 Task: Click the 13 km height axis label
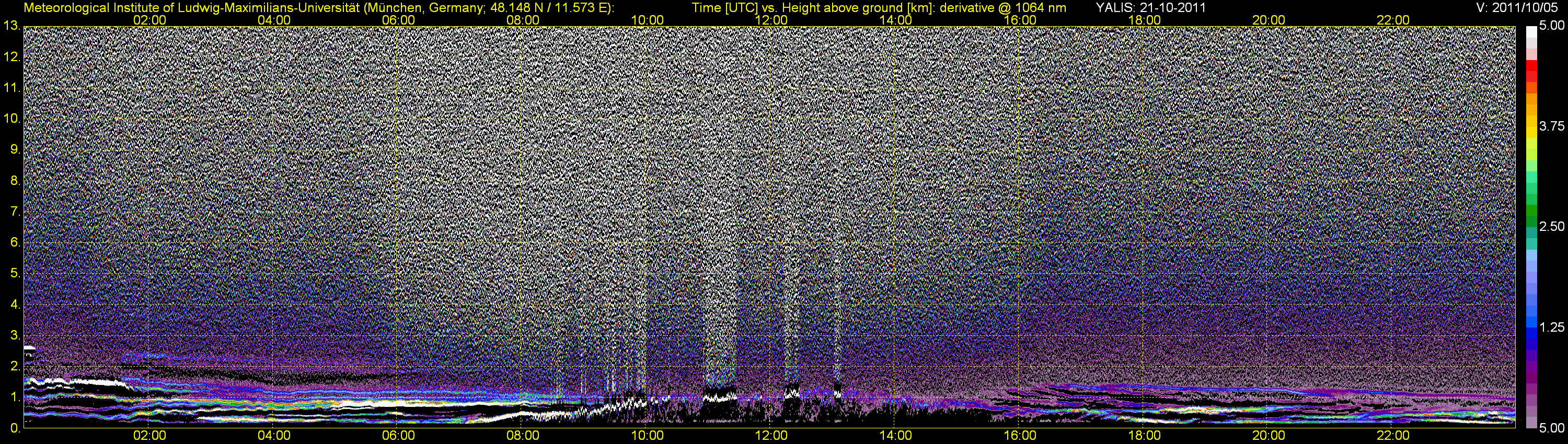pyautogui.click(x=12, y=26)
